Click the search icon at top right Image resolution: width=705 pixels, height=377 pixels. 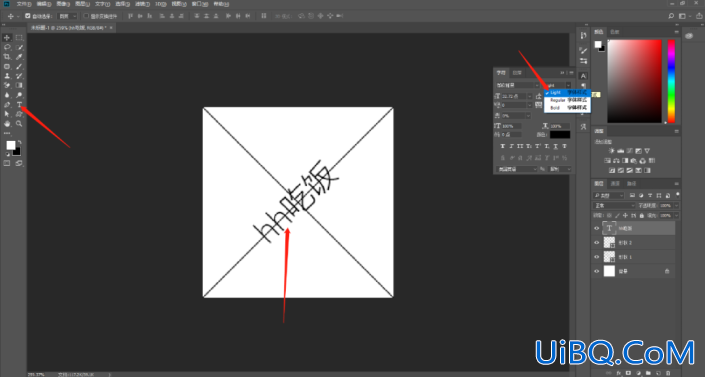point(671,16)
